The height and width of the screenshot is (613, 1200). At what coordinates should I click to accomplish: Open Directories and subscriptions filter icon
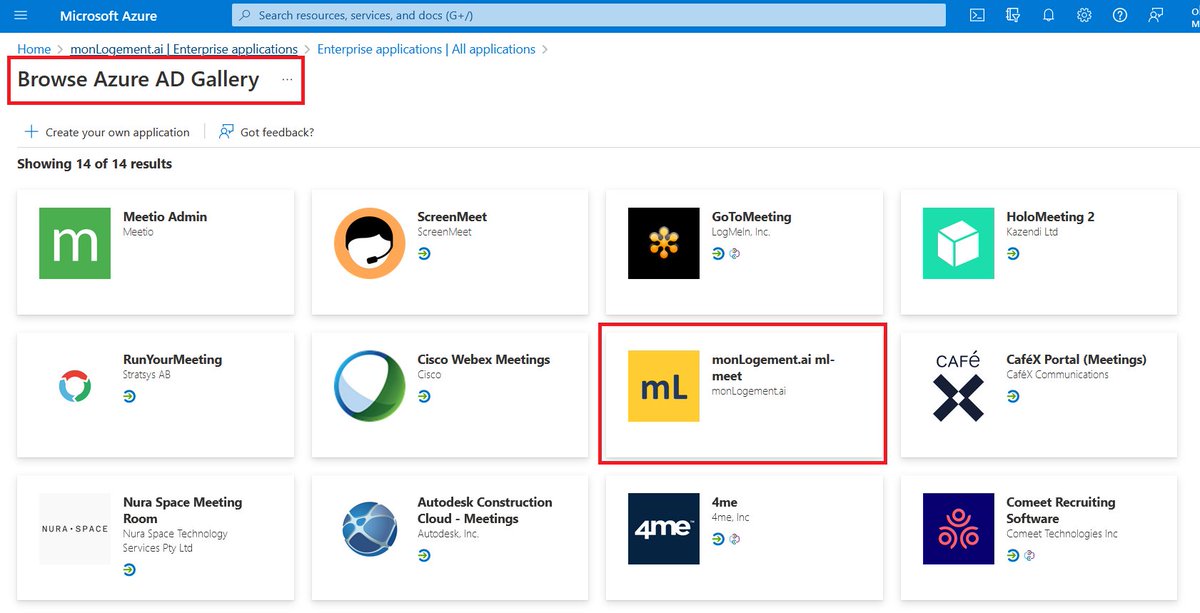point(1013,15)
